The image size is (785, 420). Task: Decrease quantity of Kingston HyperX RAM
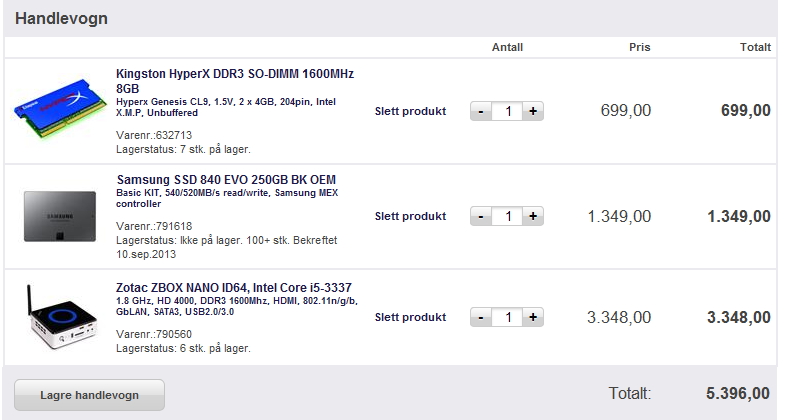(481, 111)
